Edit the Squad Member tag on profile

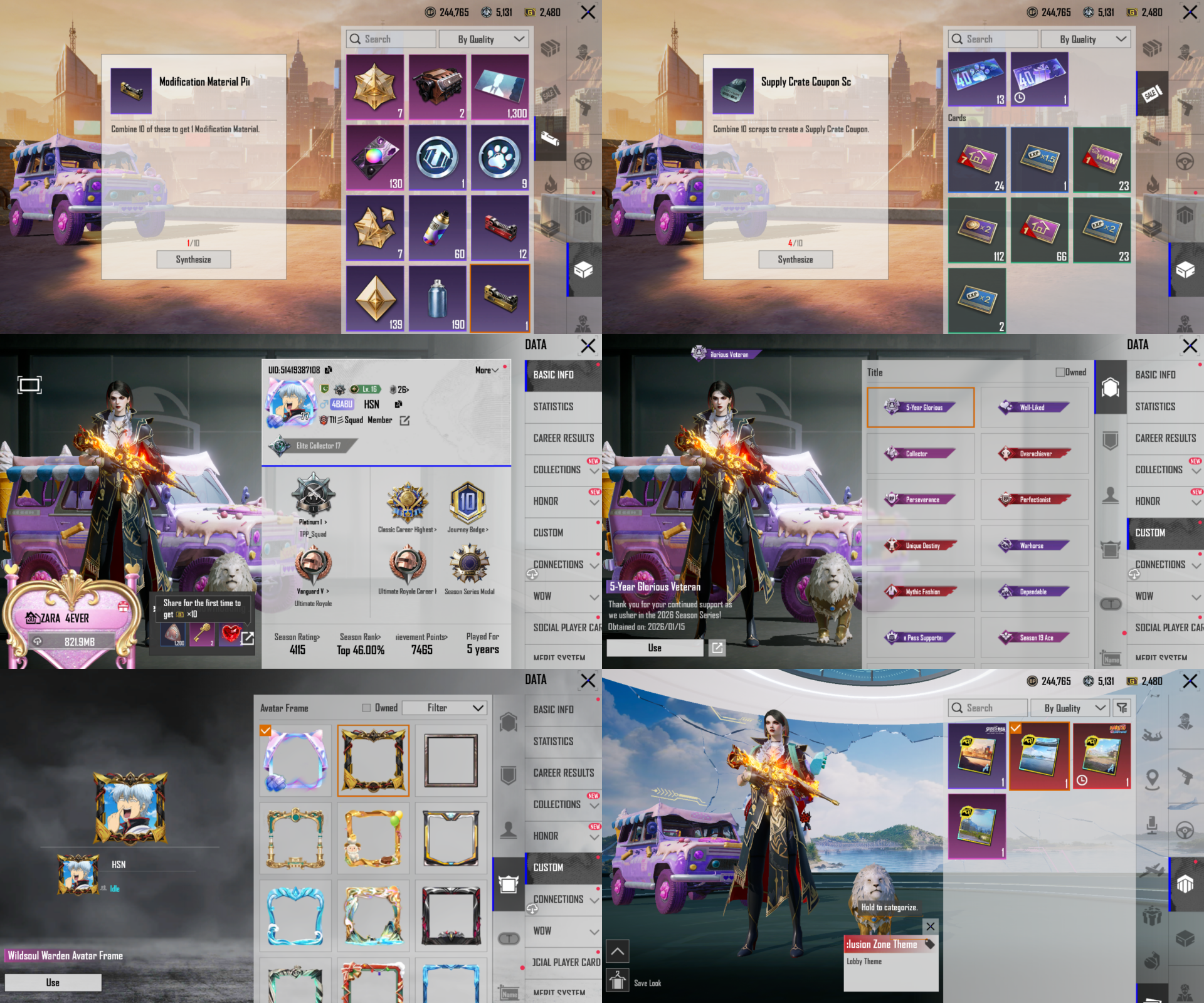404,421
